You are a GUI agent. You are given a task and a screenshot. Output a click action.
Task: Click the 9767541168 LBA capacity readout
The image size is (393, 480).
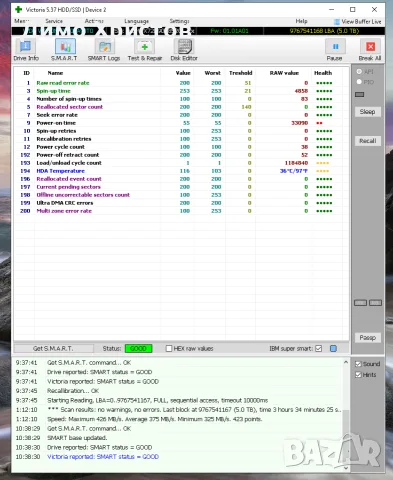coord(324,31)
